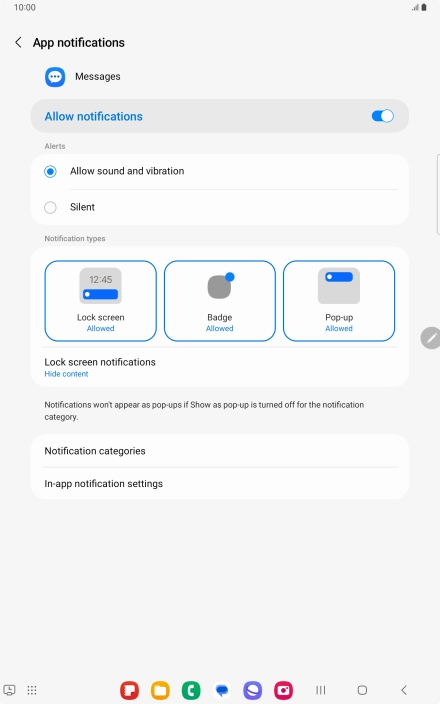This screenshot has width=440, height=704.
Task: Toggle the Pop-up notification type
Action: coord(339,301)
